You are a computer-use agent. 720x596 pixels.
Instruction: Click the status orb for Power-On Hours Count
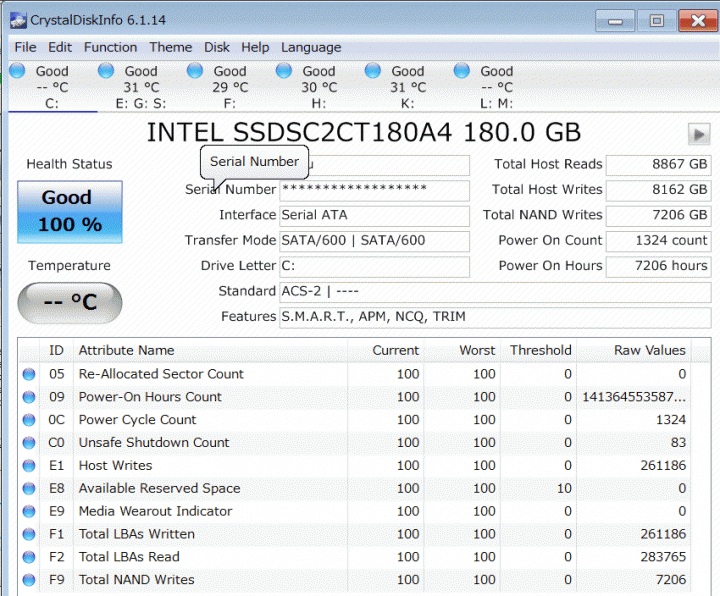click(28, 397)
